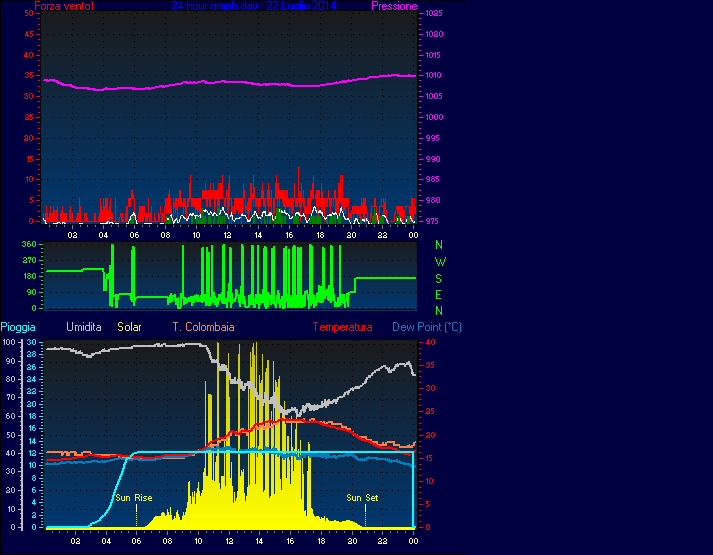
Task: Click "980" on the pressure axis
Action: pos(432,200)
